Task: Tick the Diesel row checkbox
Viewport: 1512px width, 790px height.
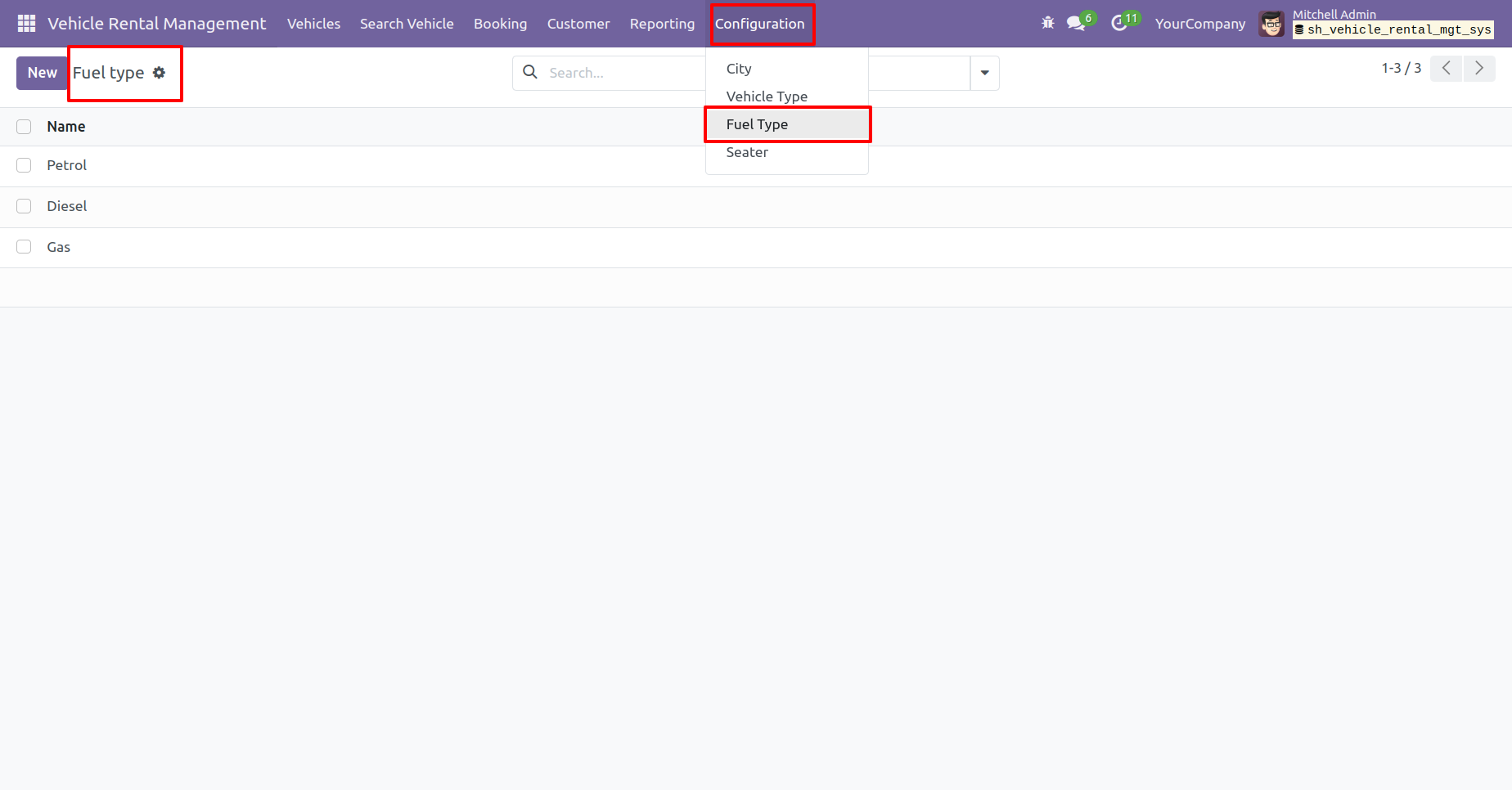Action: pos(24,206)
